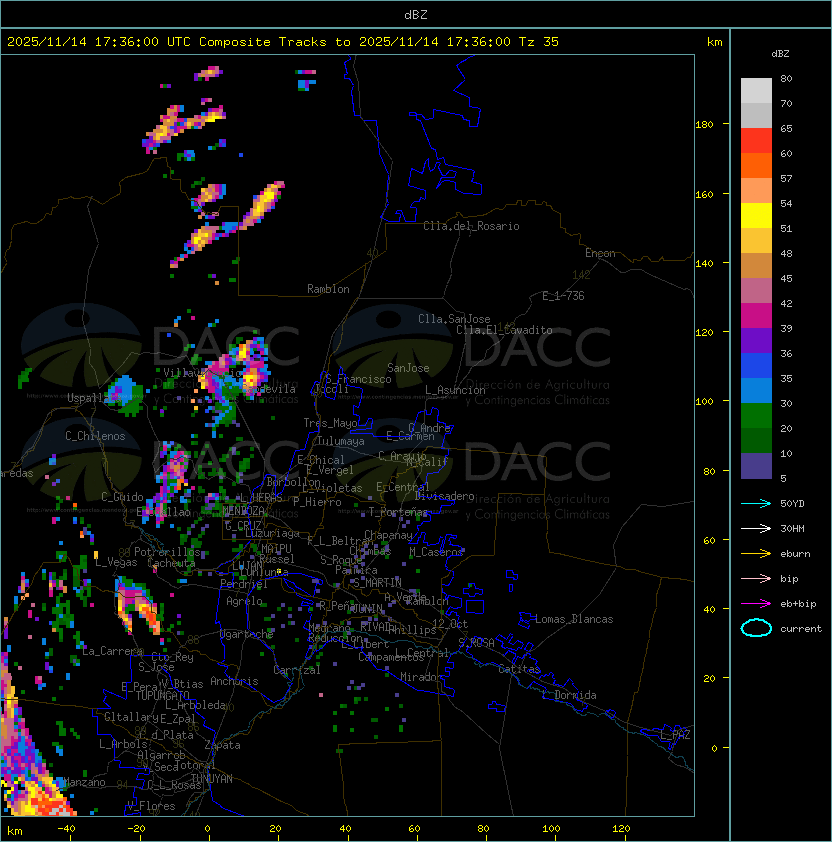Click the 'V_Flores' map label

(151, 806)
